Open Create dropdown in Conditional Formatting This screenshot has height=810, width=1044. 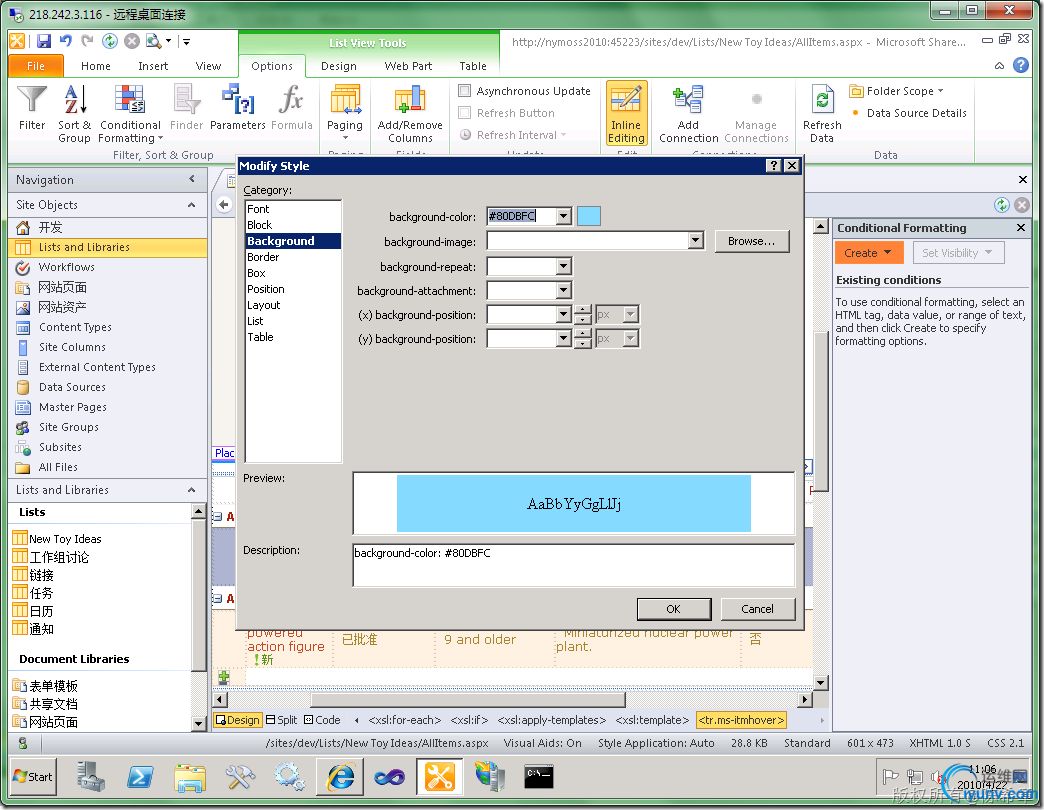(868, 253)
